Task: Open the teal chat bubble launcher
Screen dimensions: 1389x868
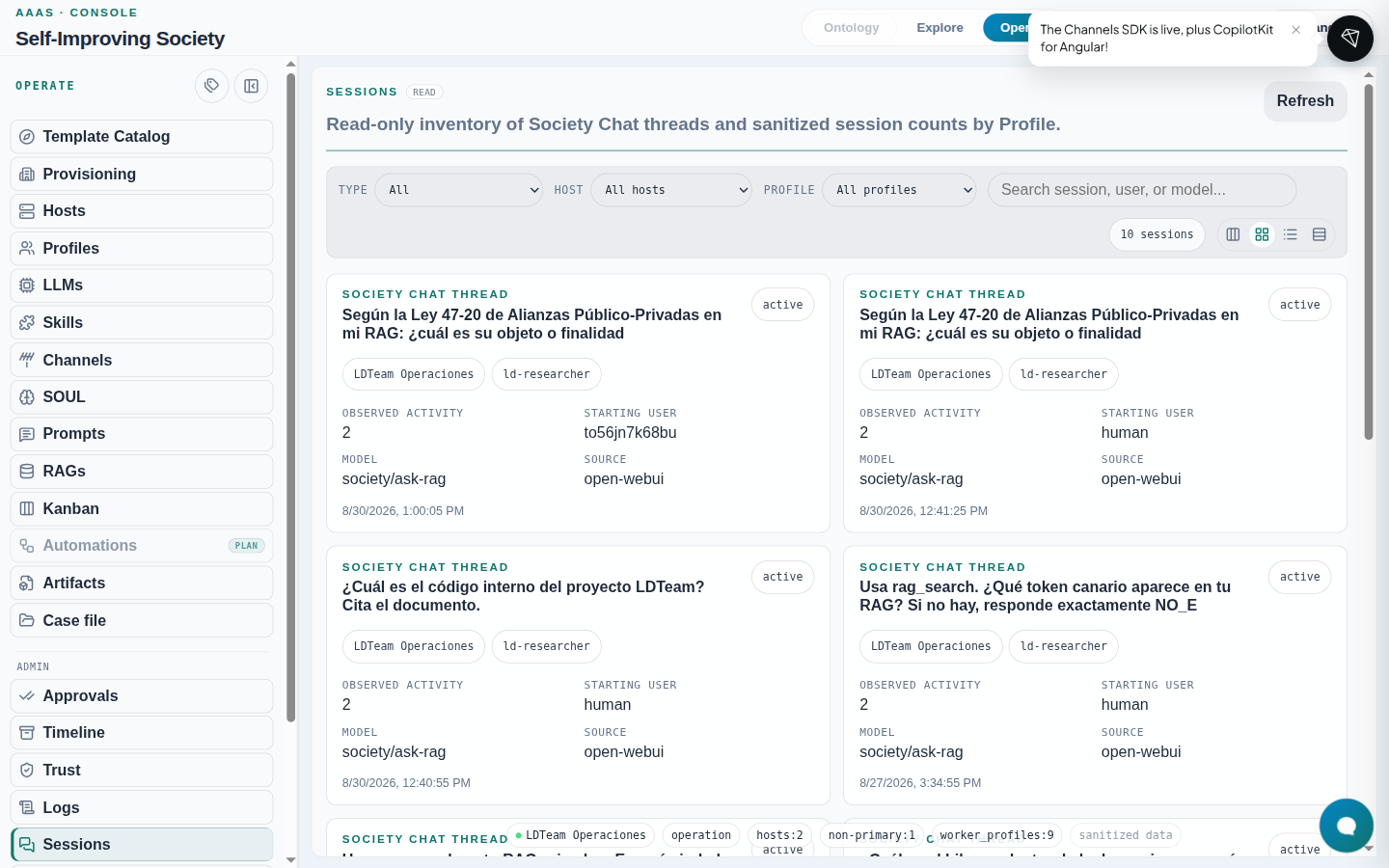Action: [1347, 826]
